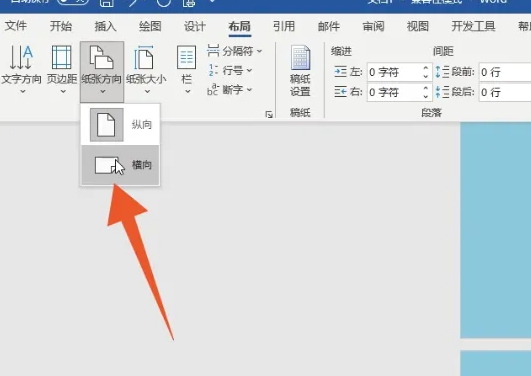Click the save icon in title bar
The height and width of the screenshot is (376, 531).
click(107, 3)
